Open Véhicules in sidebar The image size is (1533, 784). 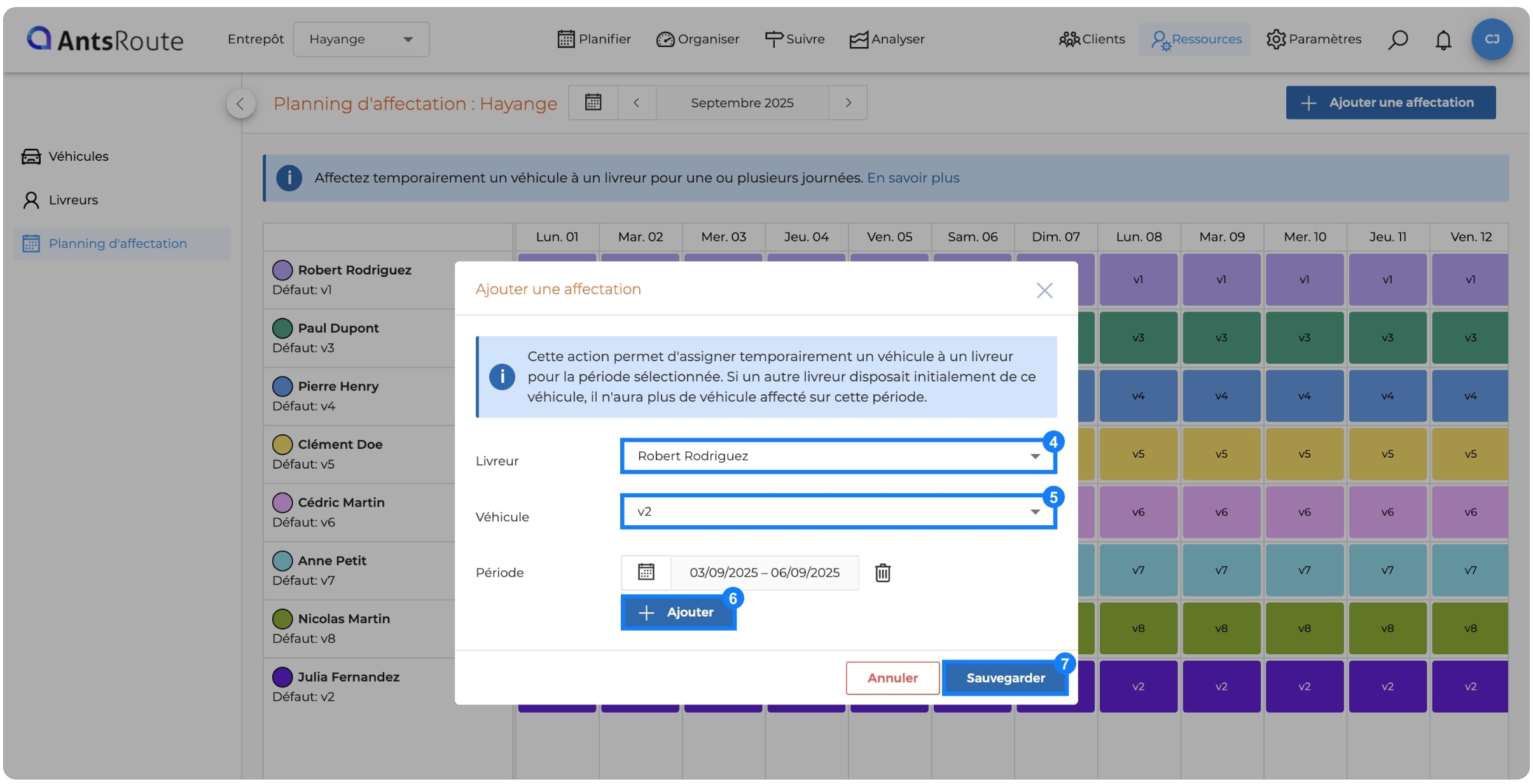point(65,156)
